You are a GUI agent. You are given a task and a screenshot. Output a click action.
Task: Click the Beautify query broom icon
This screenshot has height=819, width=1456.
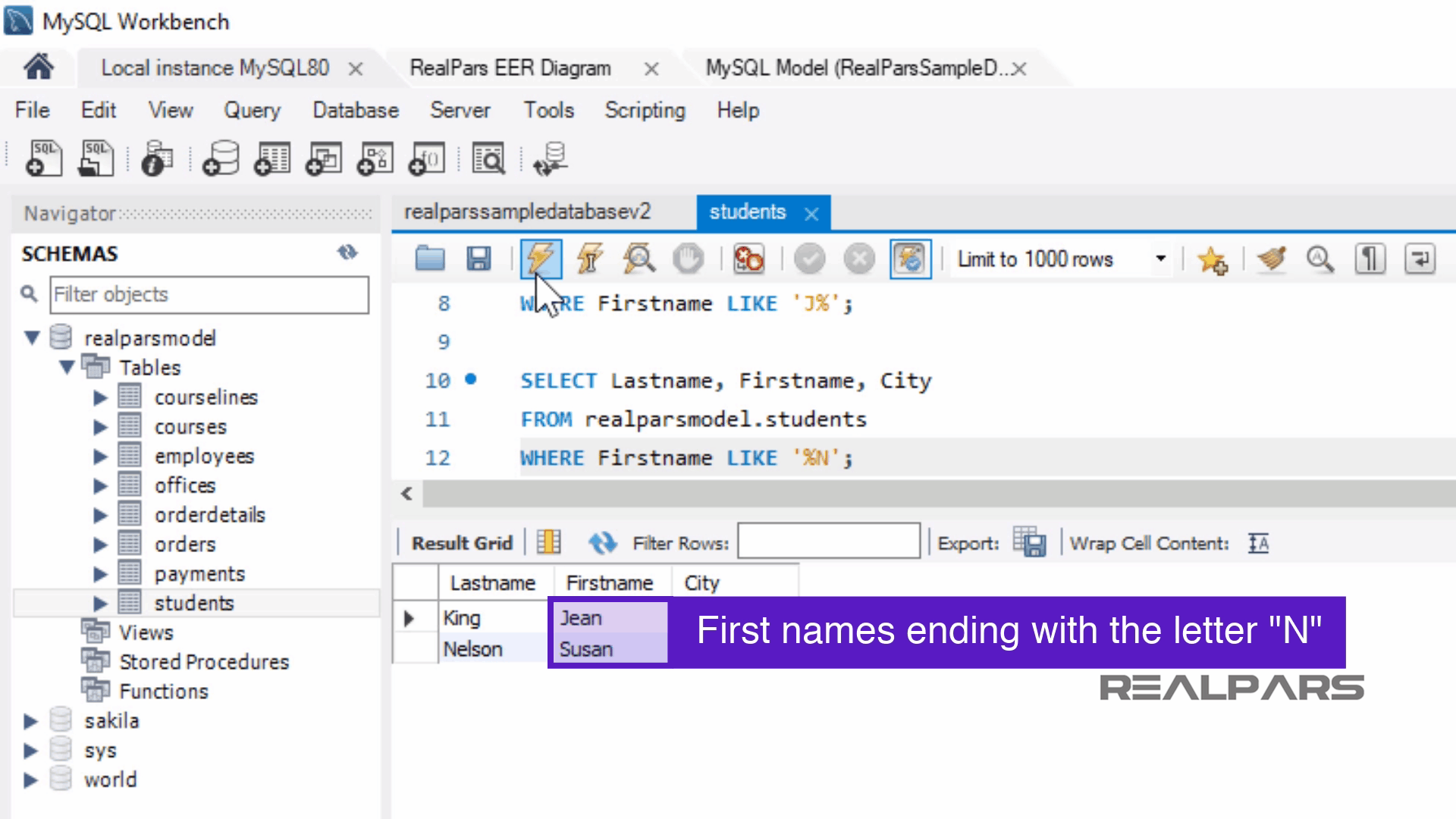[x=1272, y=259]
